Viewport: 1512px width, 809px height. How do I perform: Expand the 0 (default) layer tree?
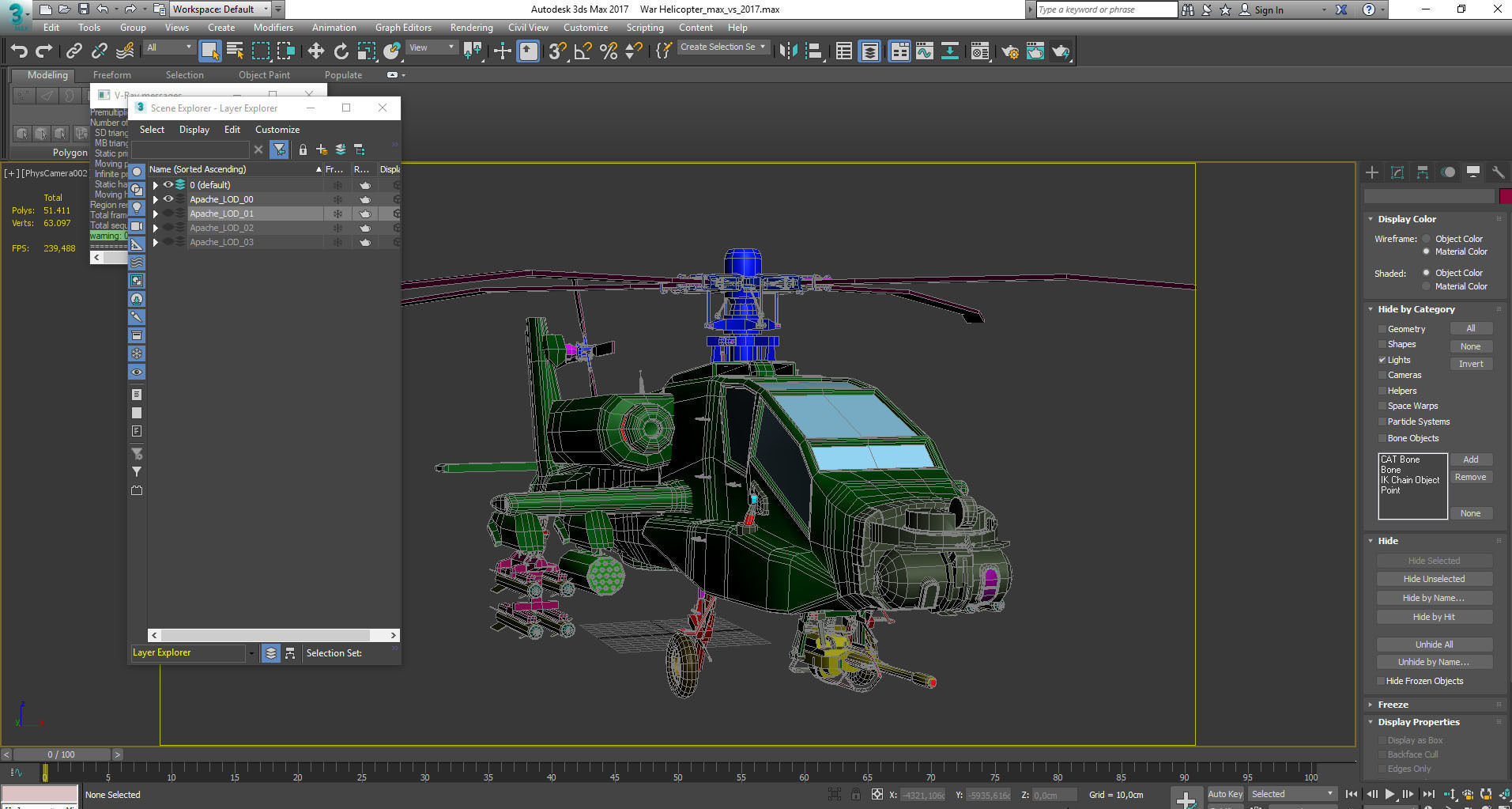click(x=156, y=185)
